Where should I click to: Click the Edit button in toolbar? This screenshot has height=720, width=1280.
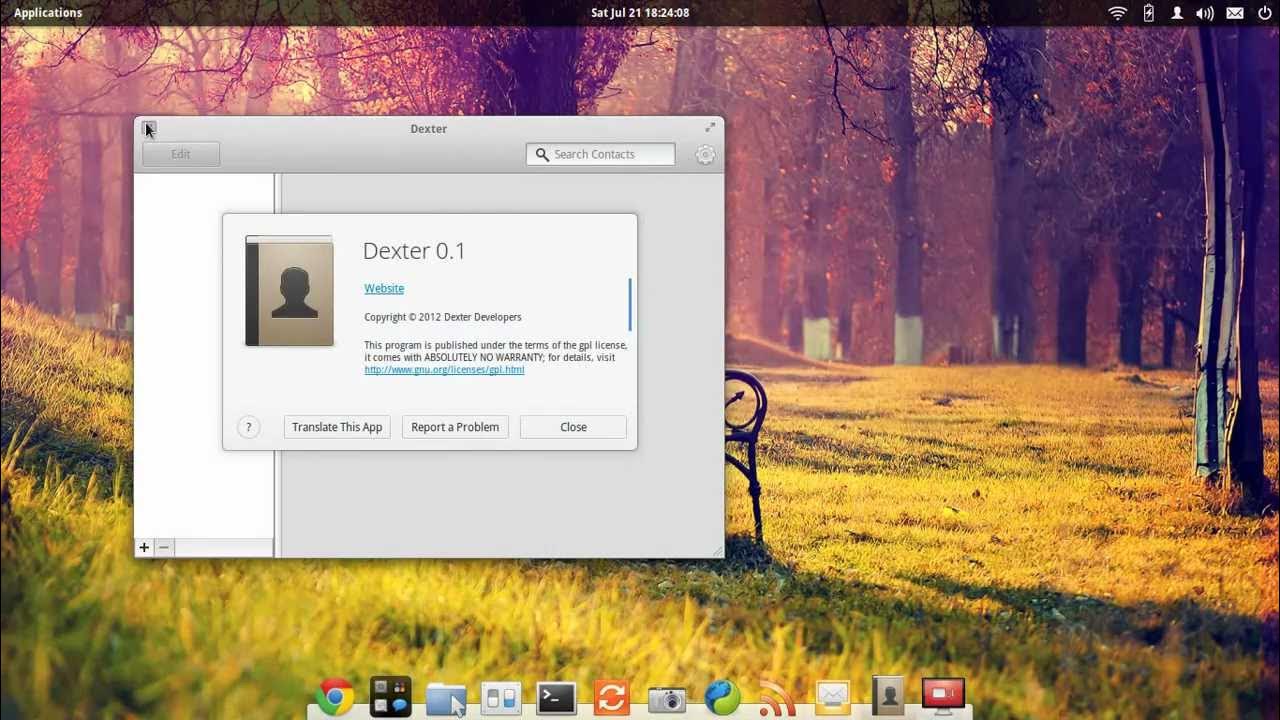[181, 154]
